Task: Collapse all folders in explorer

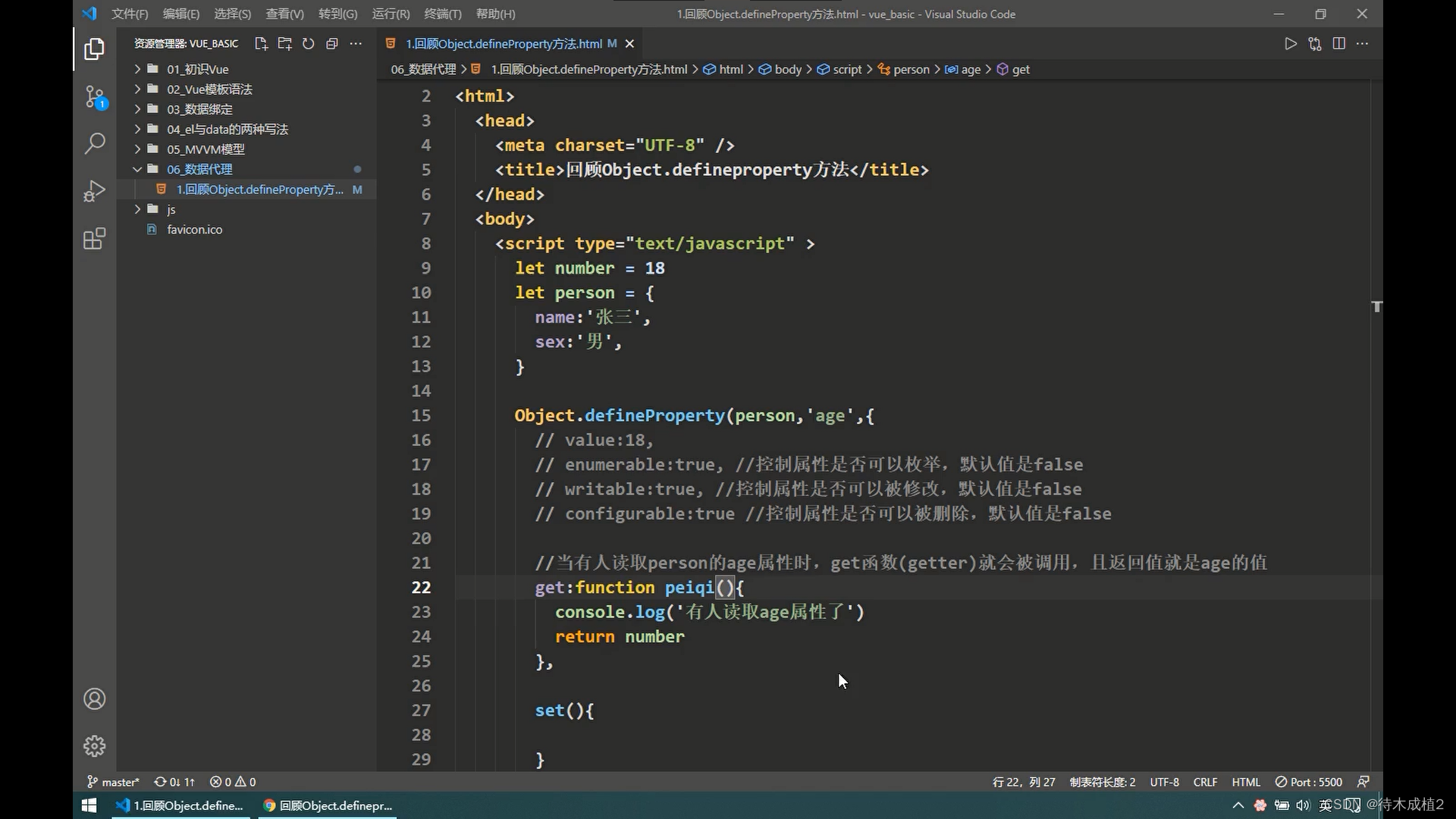Action: tap(331, 44)
